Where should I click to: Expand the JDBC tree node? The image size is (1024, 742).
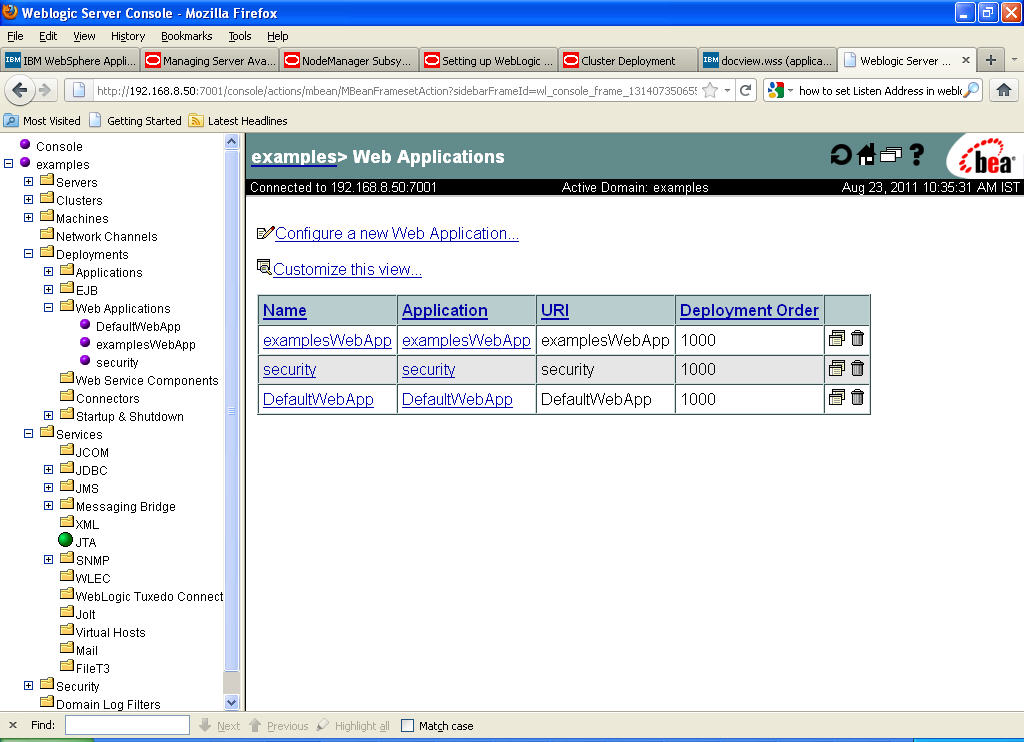(48, 469)
